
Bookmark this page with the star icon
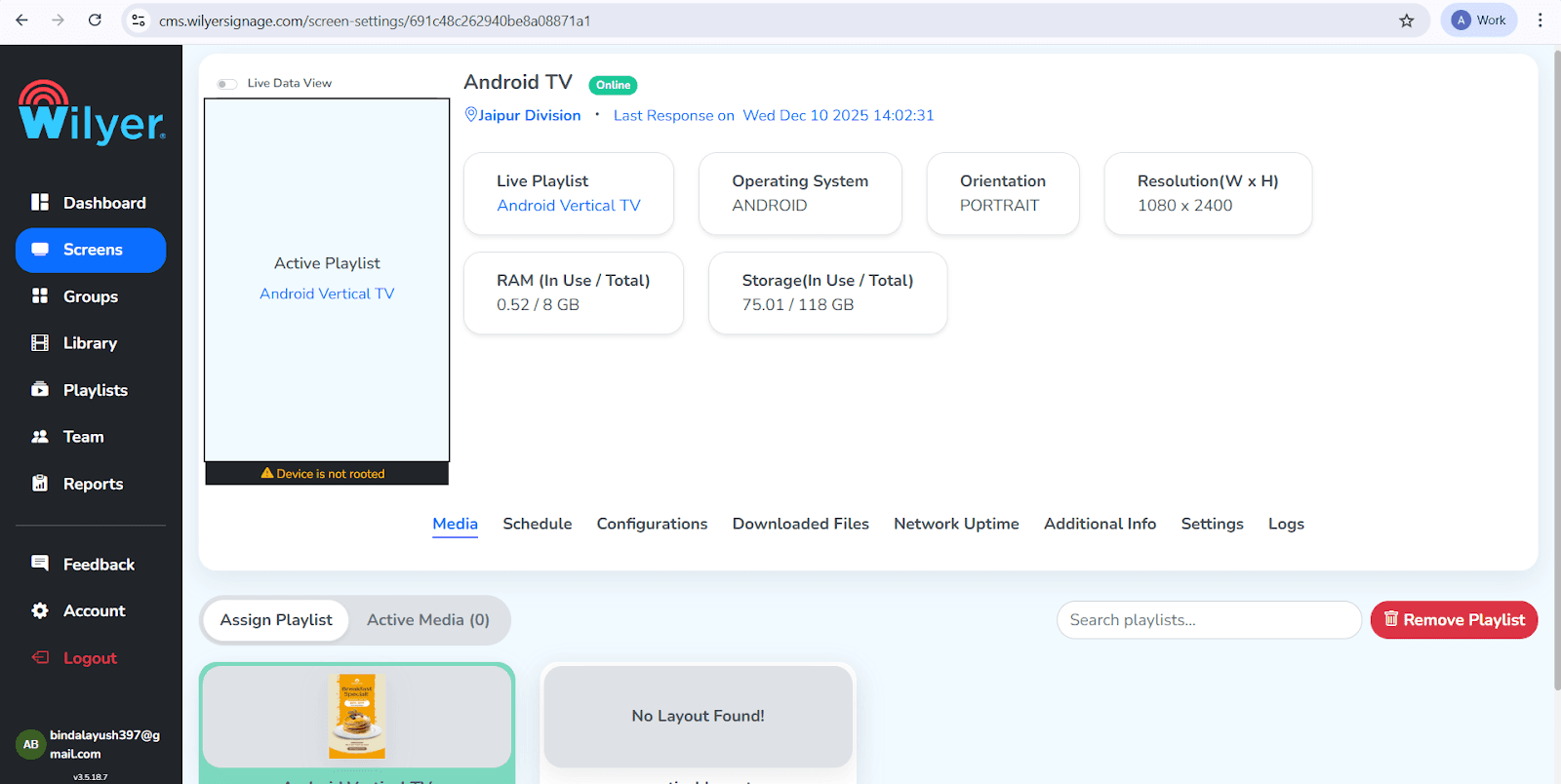(x=1407, y=20)
